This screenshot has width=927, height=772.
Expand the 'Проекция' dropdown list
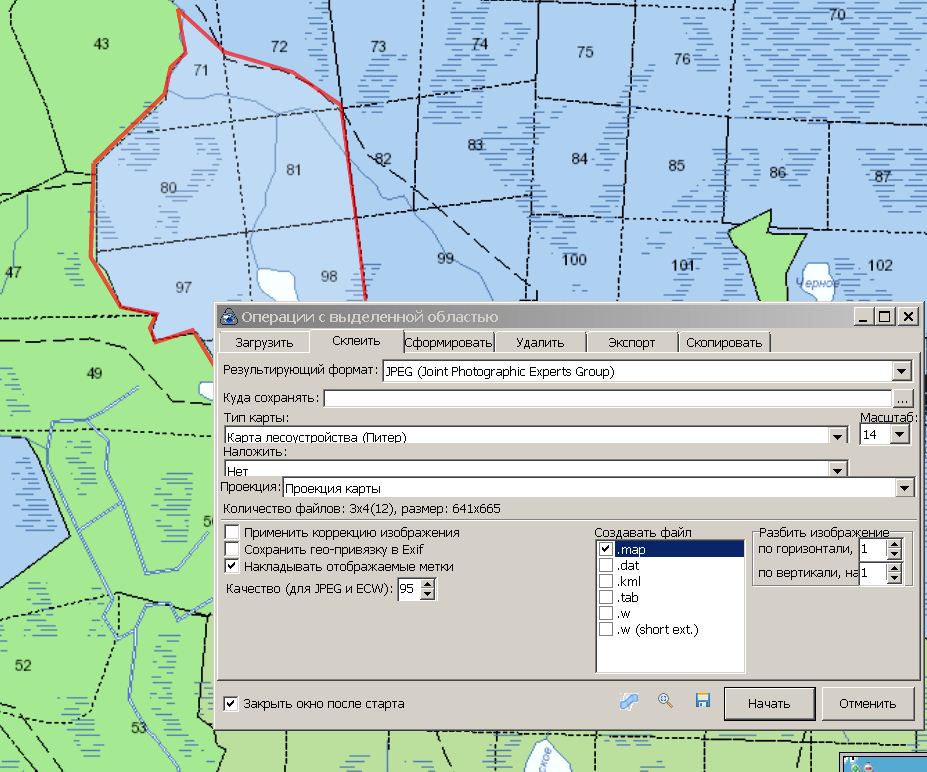point(904,488)
